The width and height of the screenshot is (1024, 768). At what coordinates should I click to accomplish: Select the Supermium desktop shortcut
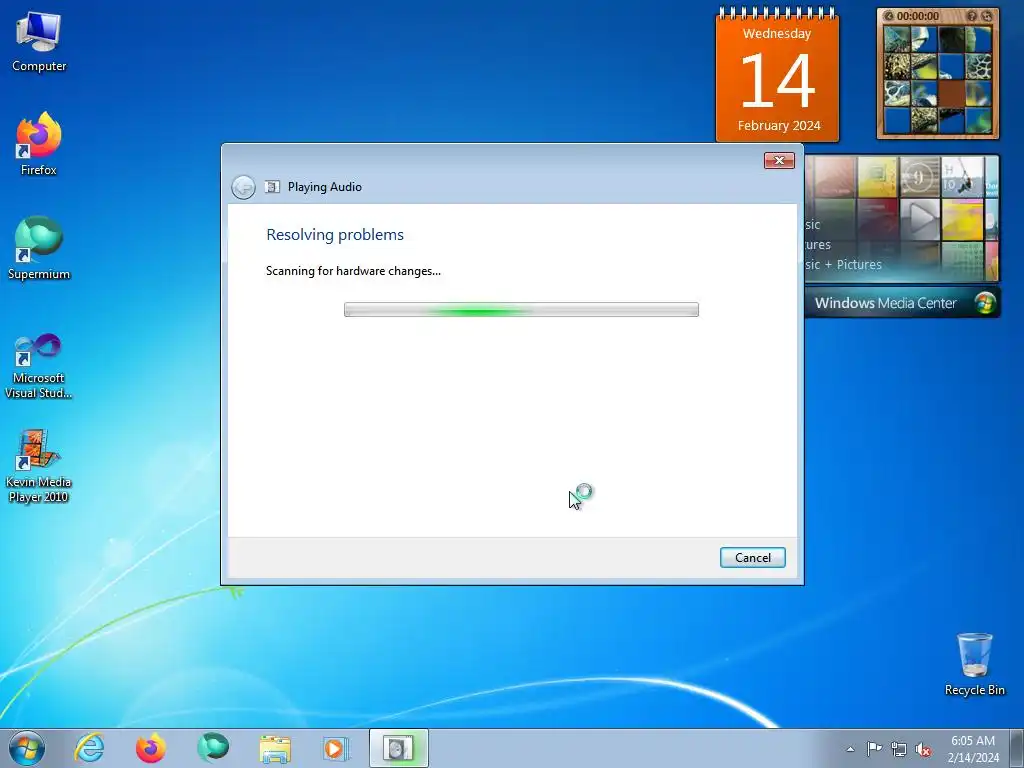tap(39, 249)
